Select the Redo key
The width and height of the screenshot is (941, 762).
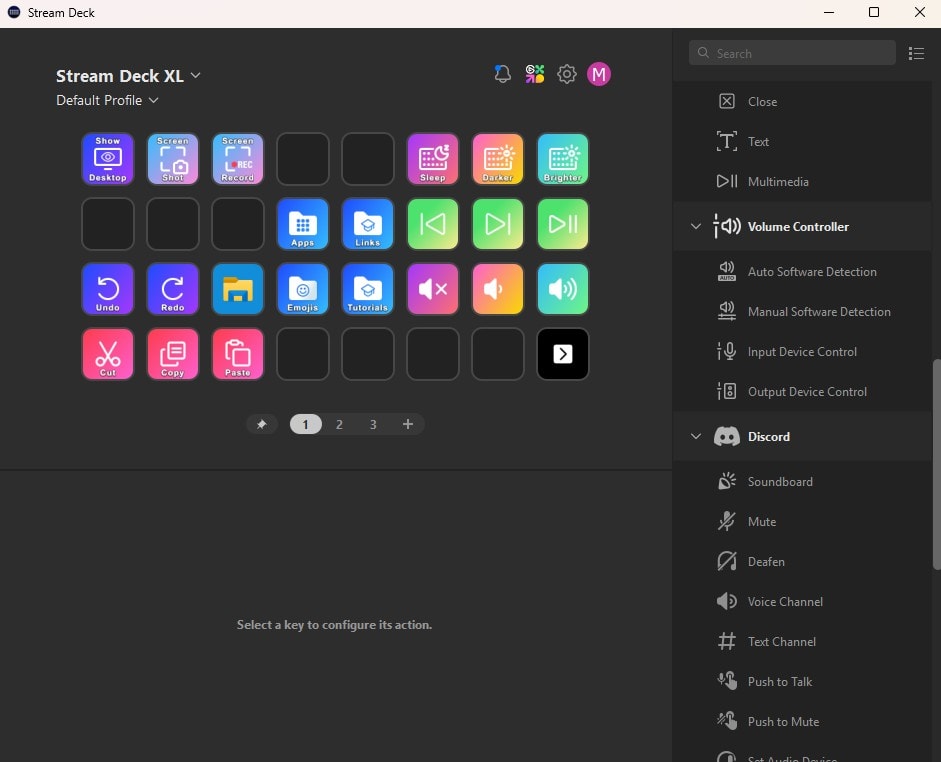pos(173,289)
